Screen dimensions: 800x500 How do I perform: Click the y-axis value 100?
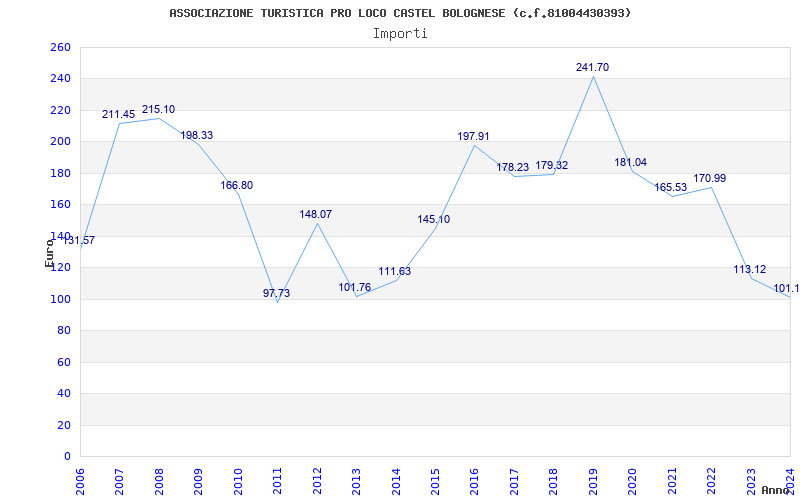(x=61, y=299)
